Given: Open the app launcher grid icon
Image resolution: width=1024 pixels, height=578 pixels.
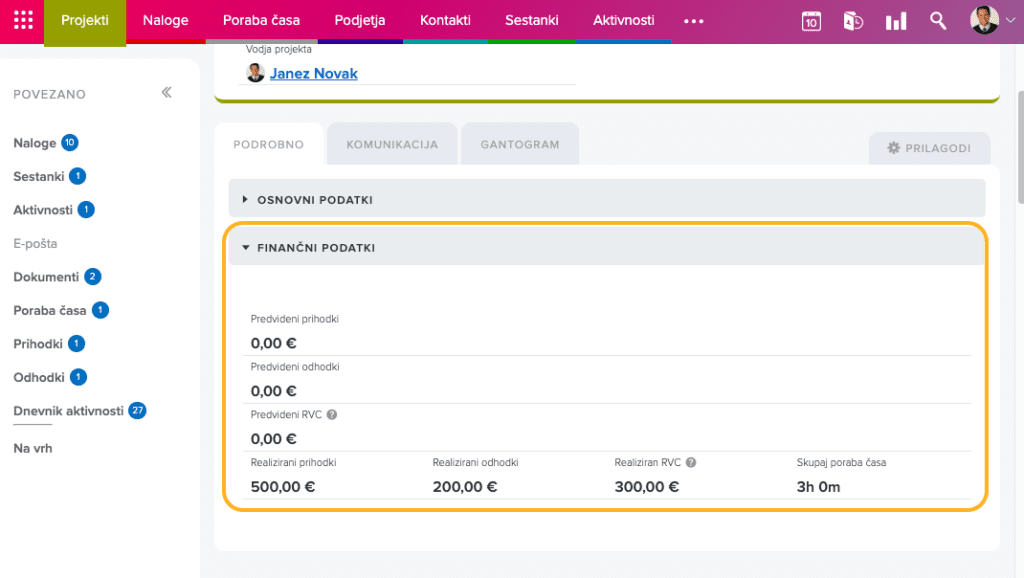Looking at the screenshot, I should coord(22,21).
